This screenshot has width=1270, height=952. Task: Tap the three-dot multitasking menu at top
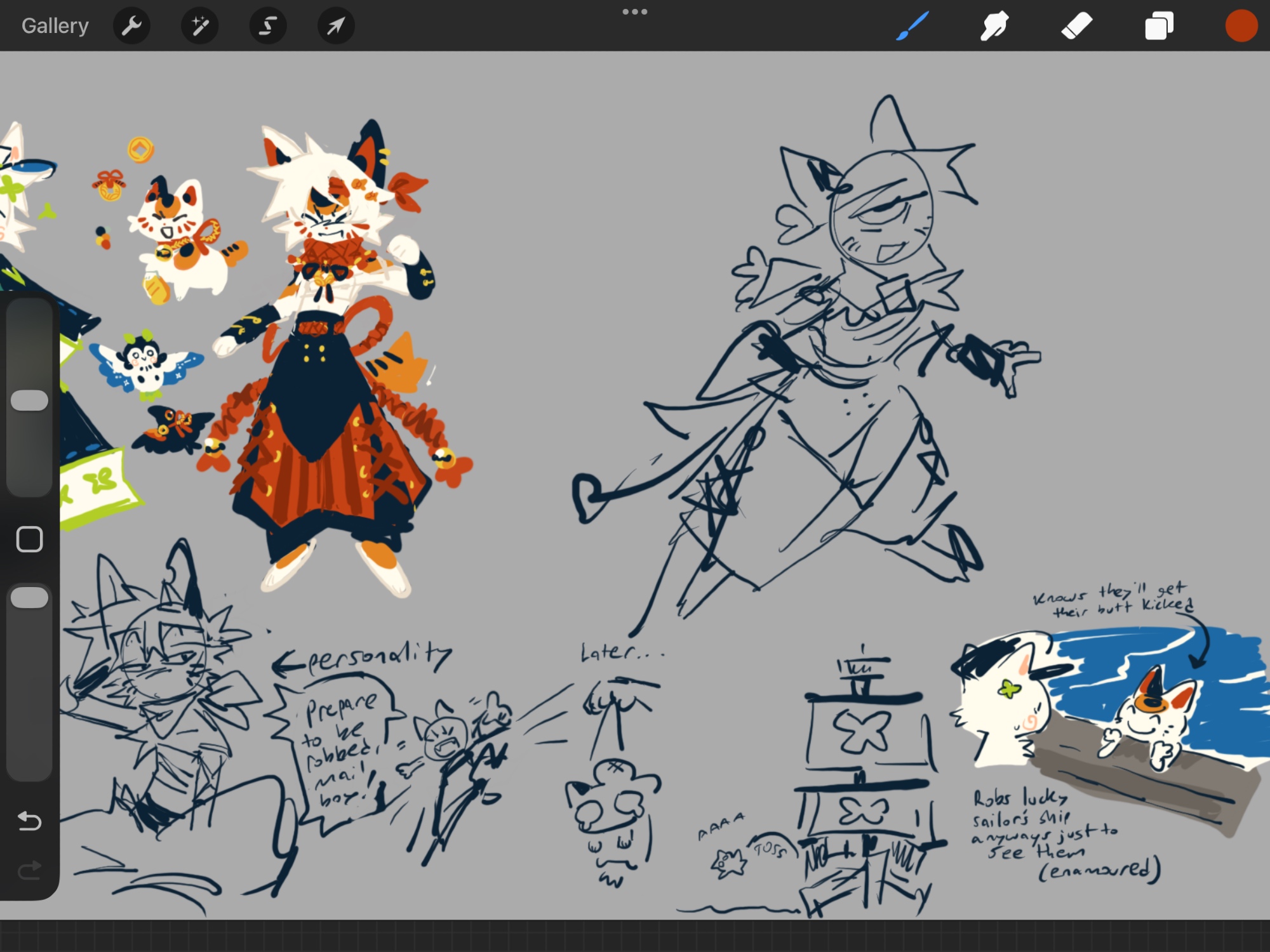pyautogui.click(x=634, y=12)
